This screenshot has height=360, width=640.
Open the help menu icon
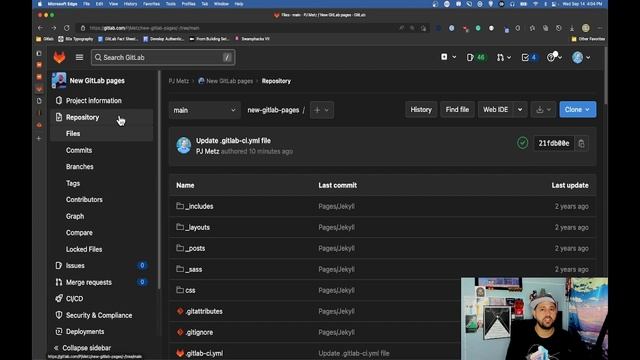(x=554, y=58)
